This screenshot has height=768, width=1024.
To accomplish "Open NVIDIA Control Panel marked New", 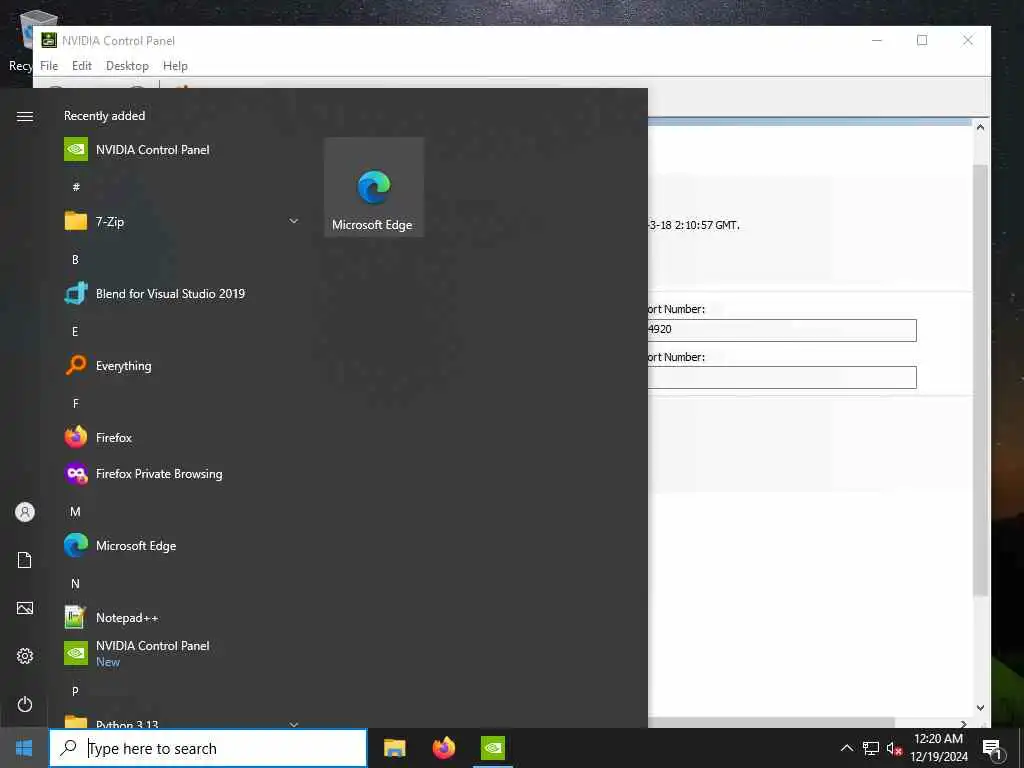I will [x=183, y=653].
